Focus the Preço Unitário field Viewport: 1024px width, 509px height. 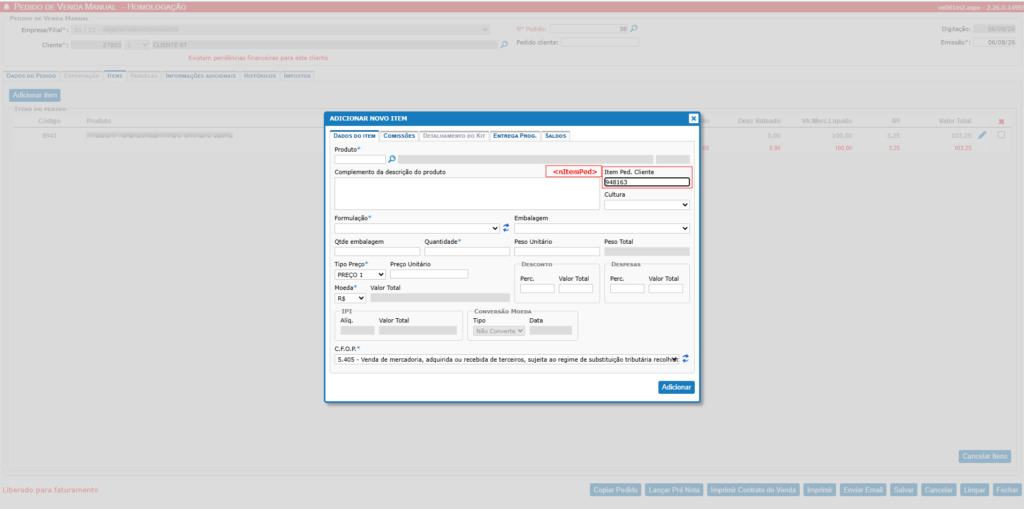(x=429, y=274)
